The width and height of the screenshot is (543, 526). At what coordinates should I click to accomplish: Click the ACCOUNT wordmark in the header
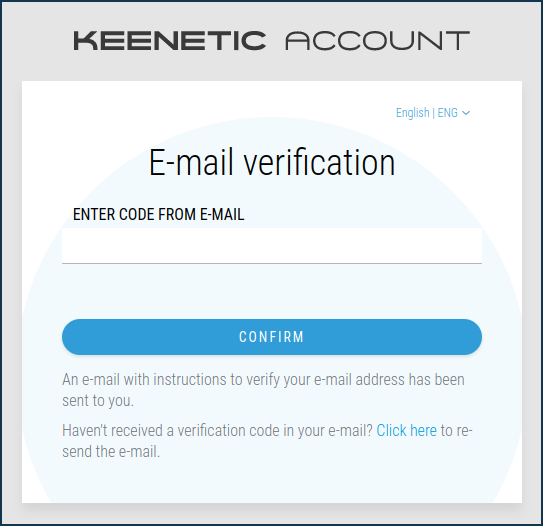tap(377, 41)
